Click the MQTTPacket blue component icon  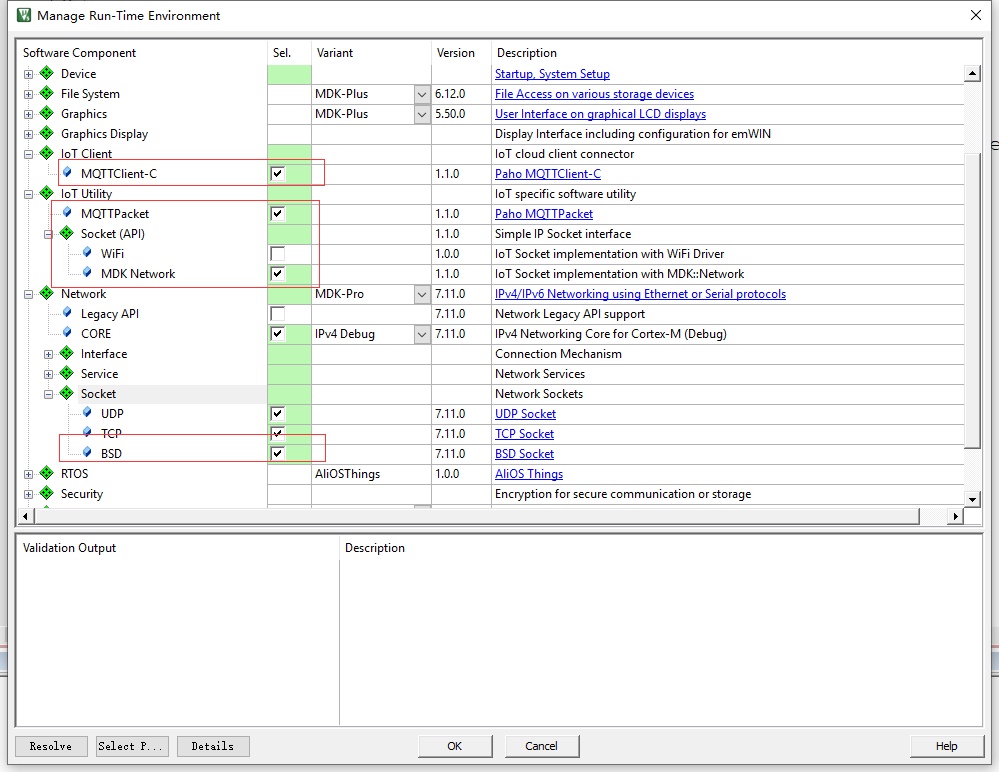click(x=67, y=213)
